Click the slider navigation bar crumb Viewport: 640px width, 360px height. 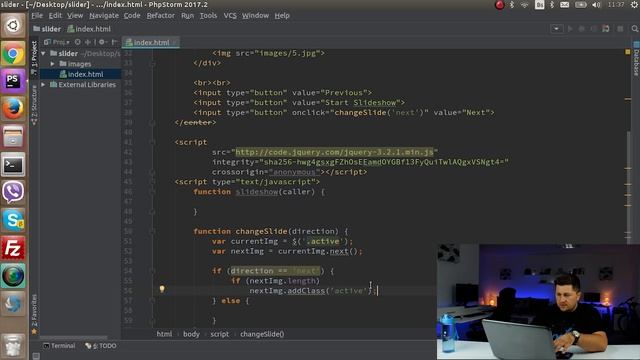pos(47,29)
